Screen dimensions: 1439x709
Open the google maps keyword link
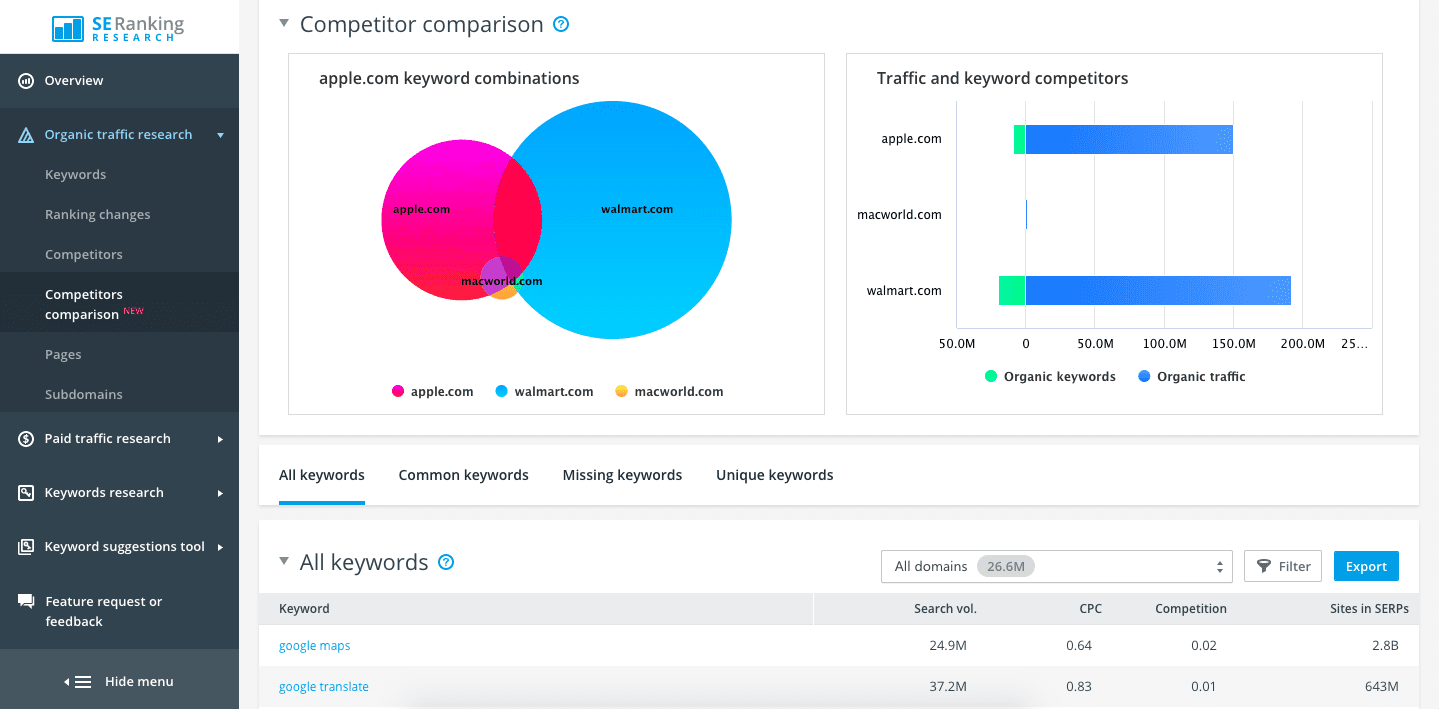click(x=314, y=646)
